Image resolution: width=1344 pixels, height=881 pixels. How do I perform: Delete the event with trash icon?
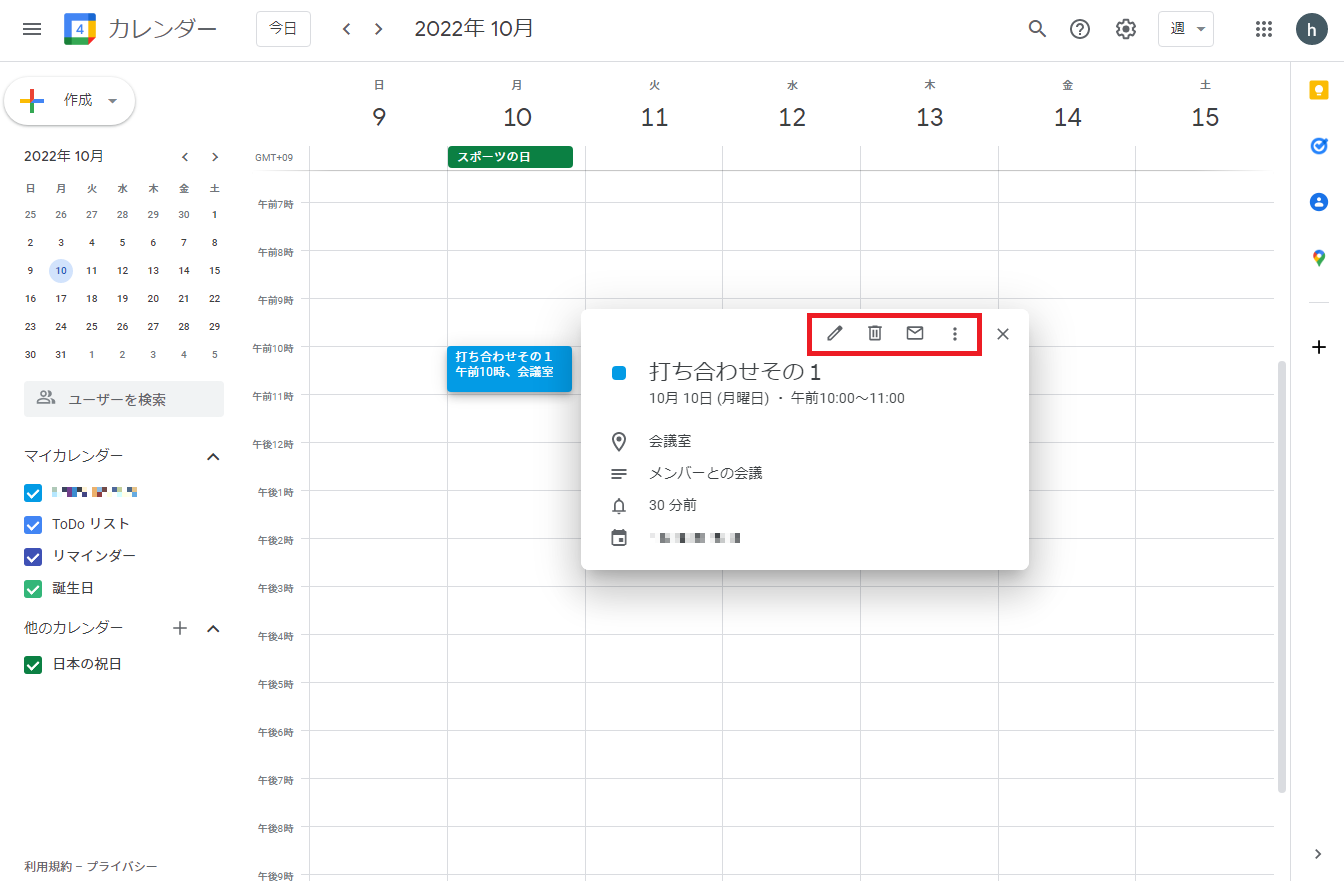874,334
